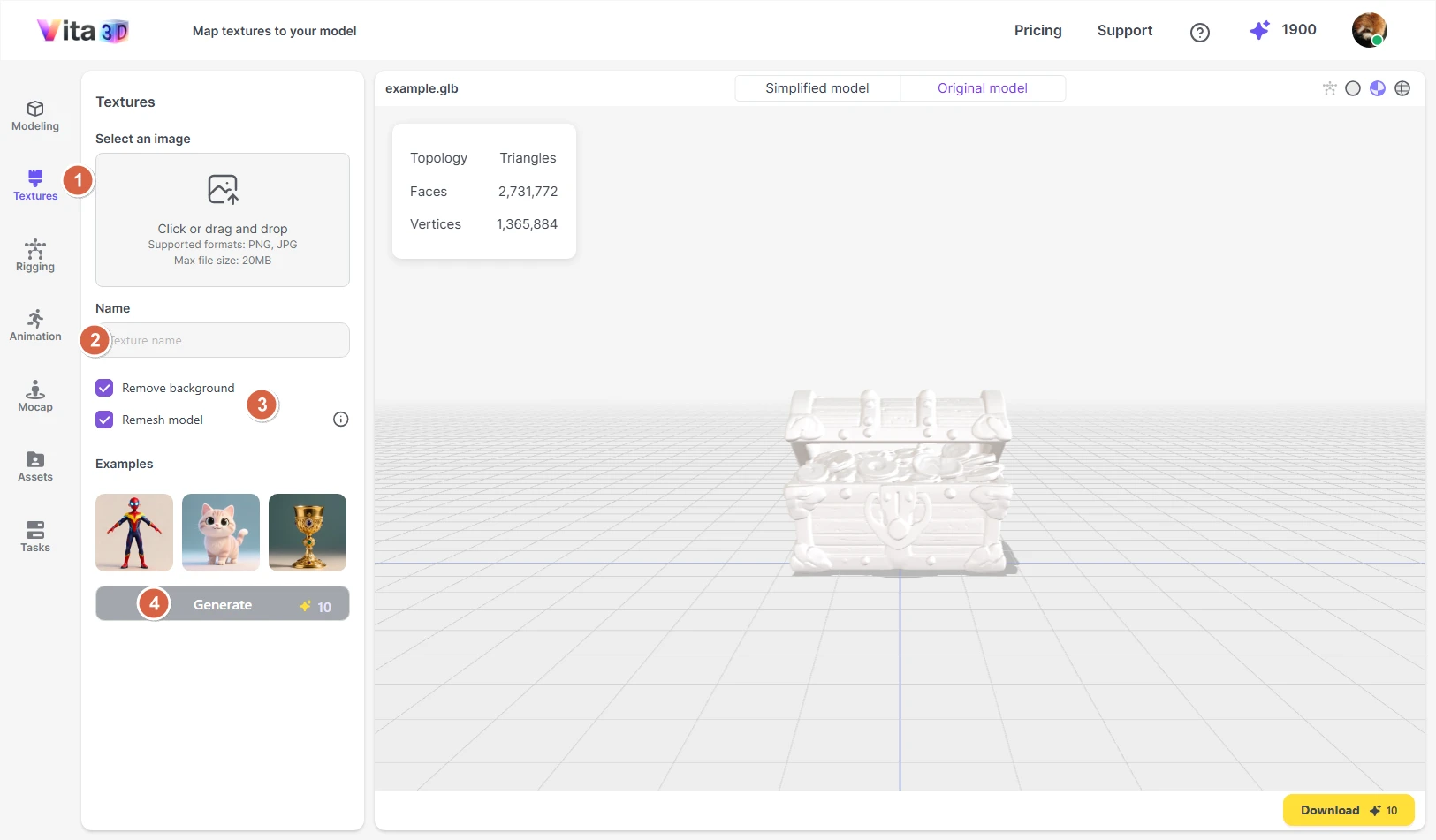
Task: Open the Assets library
Action: [35, 466]
